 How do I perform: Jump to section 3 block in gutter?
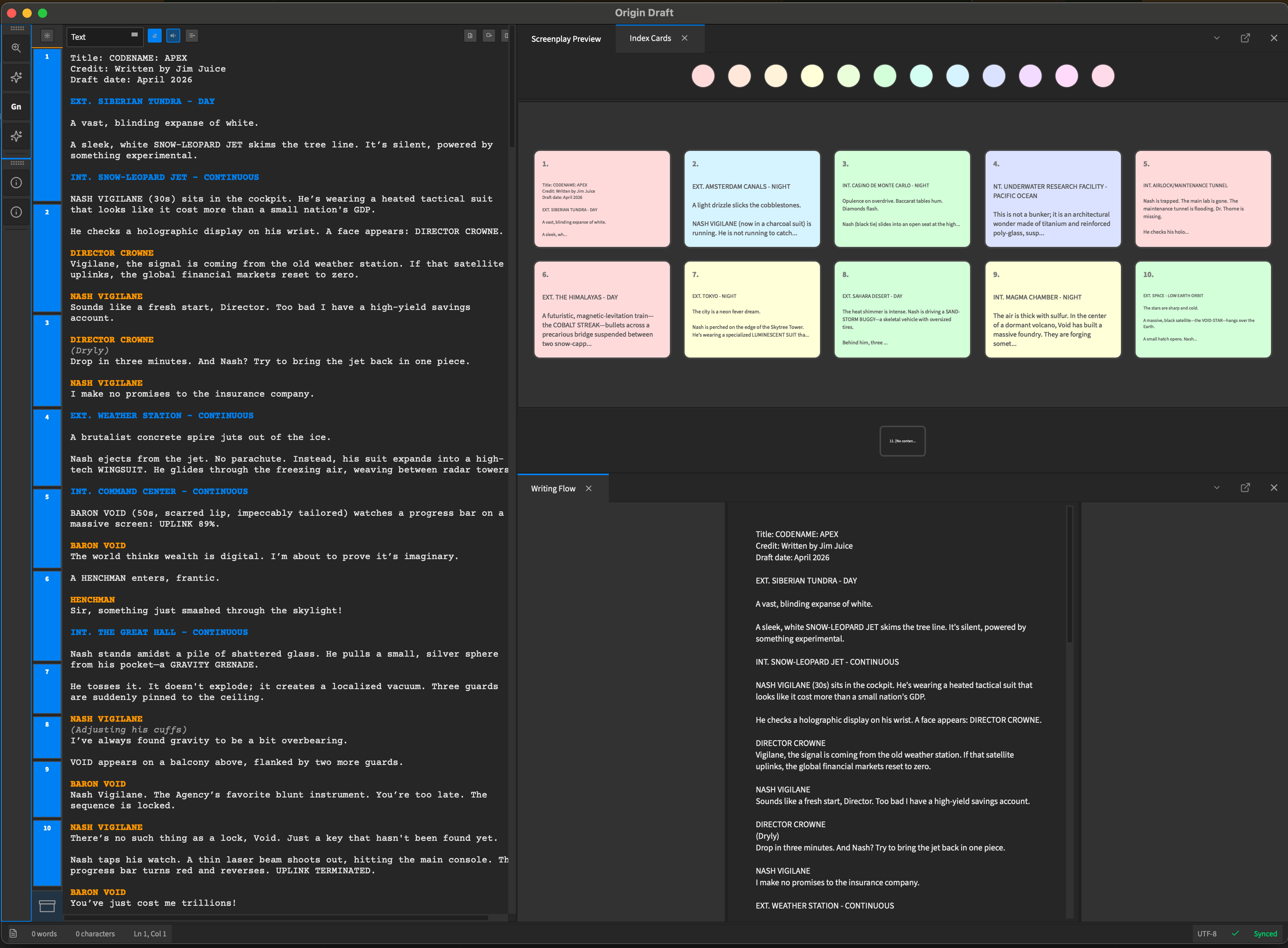point(47,360)
